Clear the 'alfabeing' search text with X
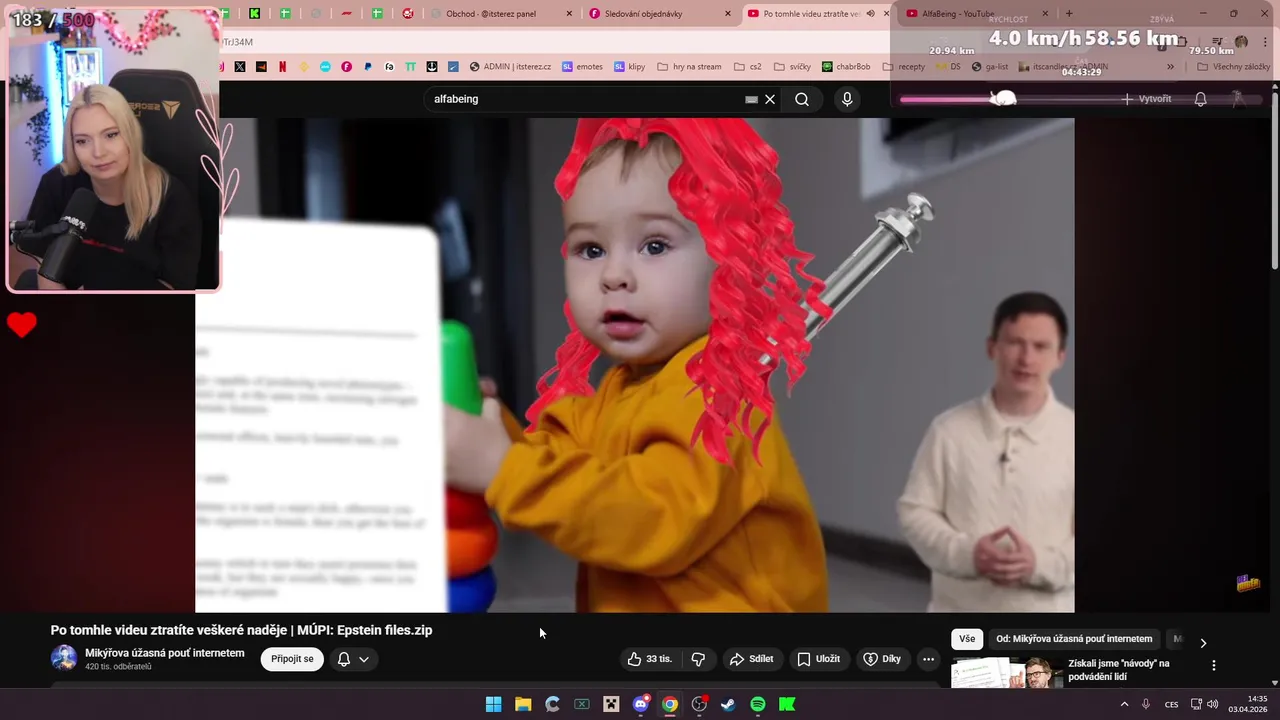The height and width of the screenshot is (720, 1280). pos(770,99)
